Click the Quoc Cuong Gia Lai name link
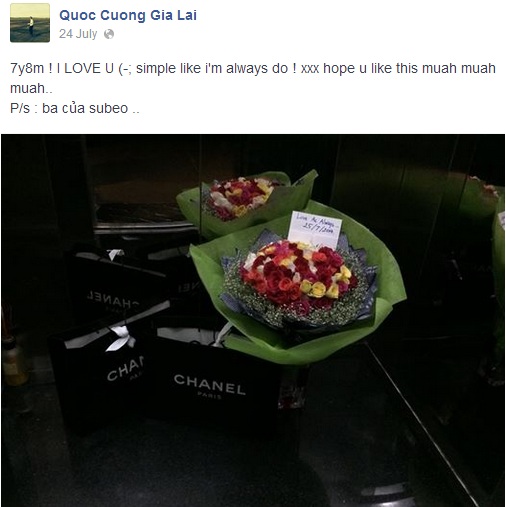The image size is (506, 507). [x=128, y=15]
